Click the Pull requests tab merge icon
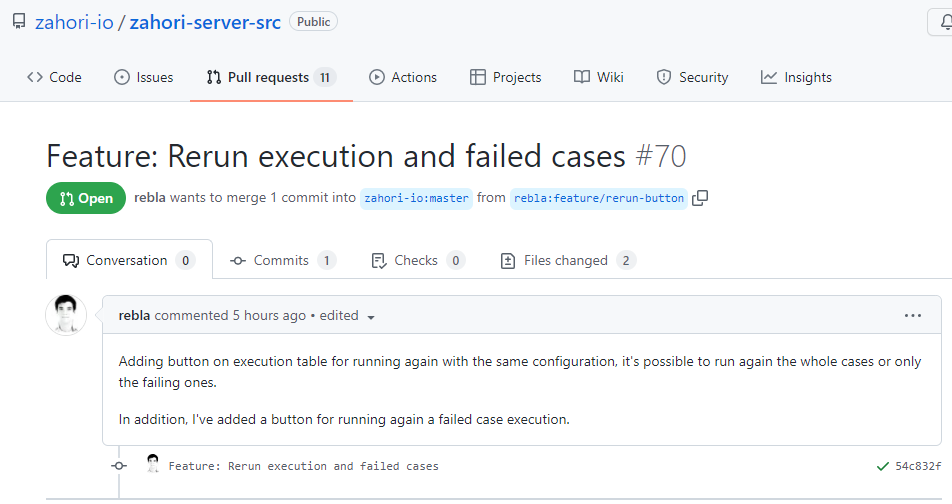This screenshot has height=504, width=952. coord(214,77)
